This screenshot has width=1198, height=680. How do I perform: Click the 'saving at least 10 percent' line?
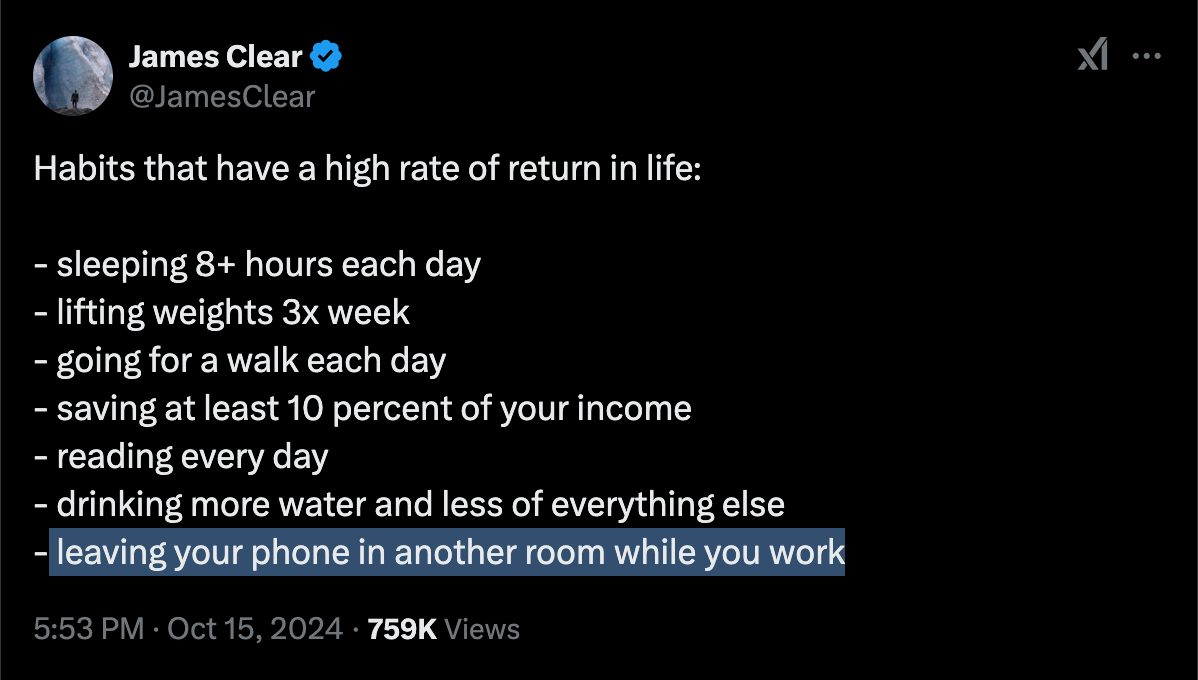(x=363, y=409)
